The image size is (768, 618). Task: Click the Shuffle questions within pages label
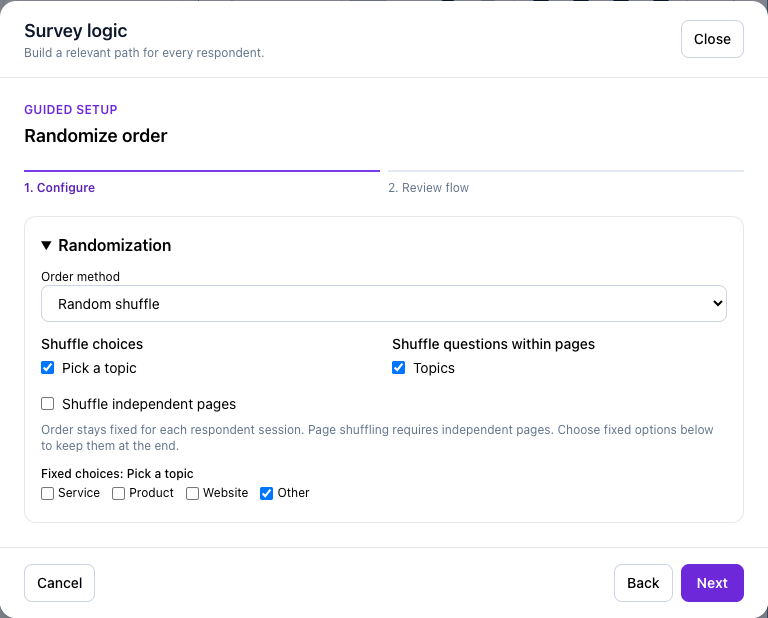493,344
